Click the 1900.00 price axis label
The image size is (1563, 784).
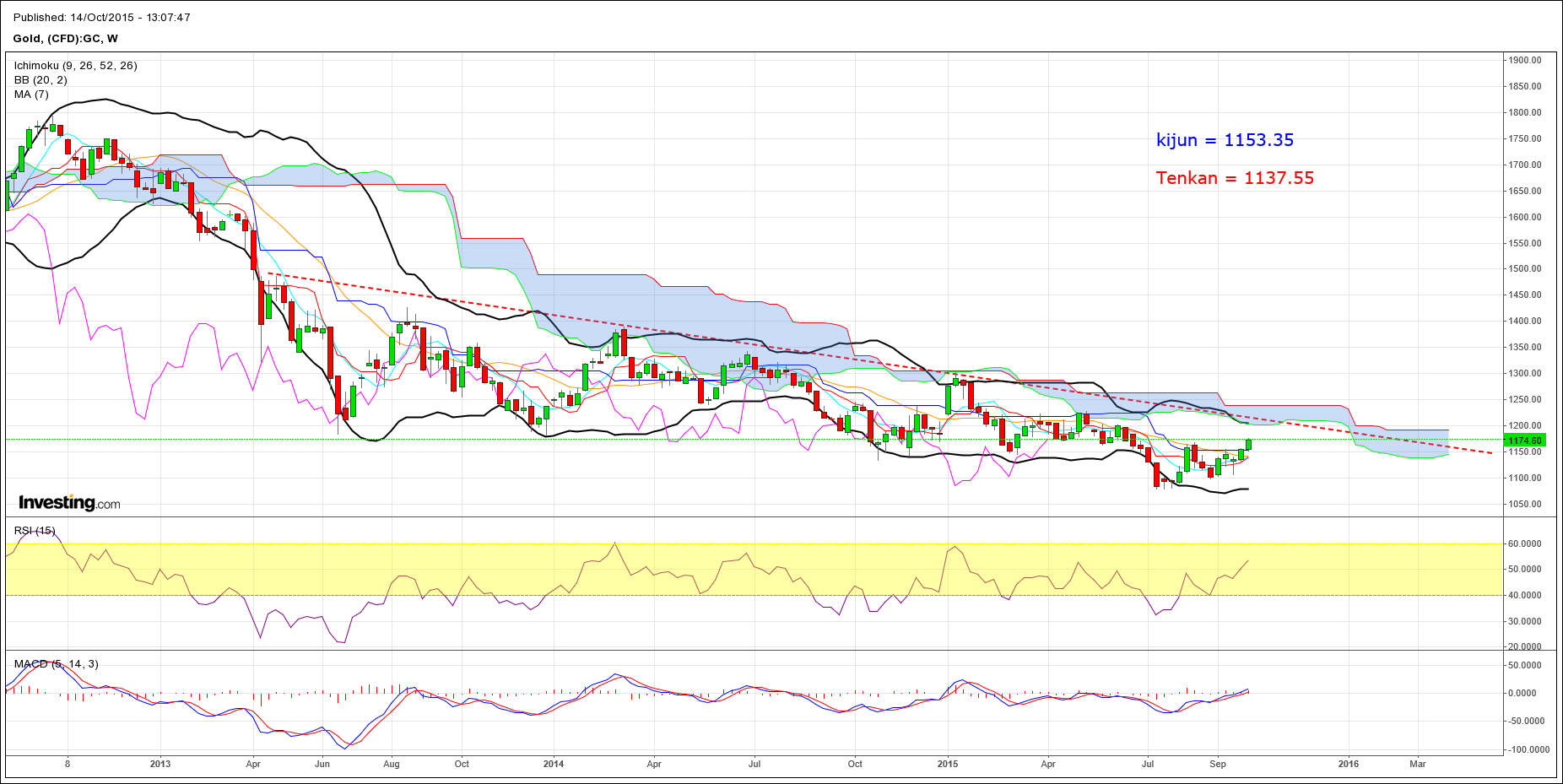click(x=1525, y=60)
